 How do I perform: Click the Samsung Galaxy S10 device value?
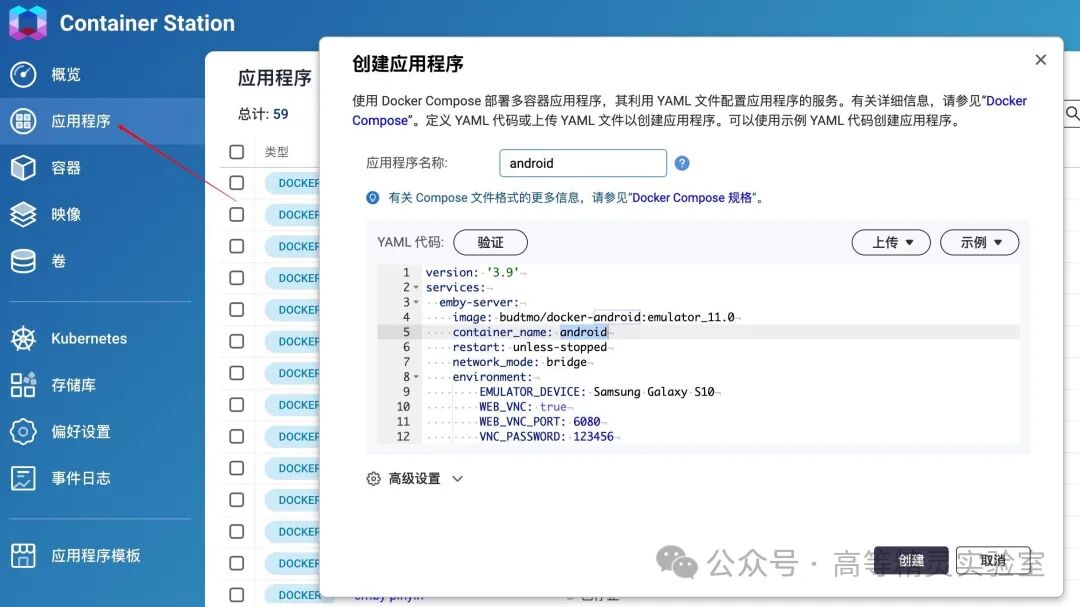coord(654,392)
